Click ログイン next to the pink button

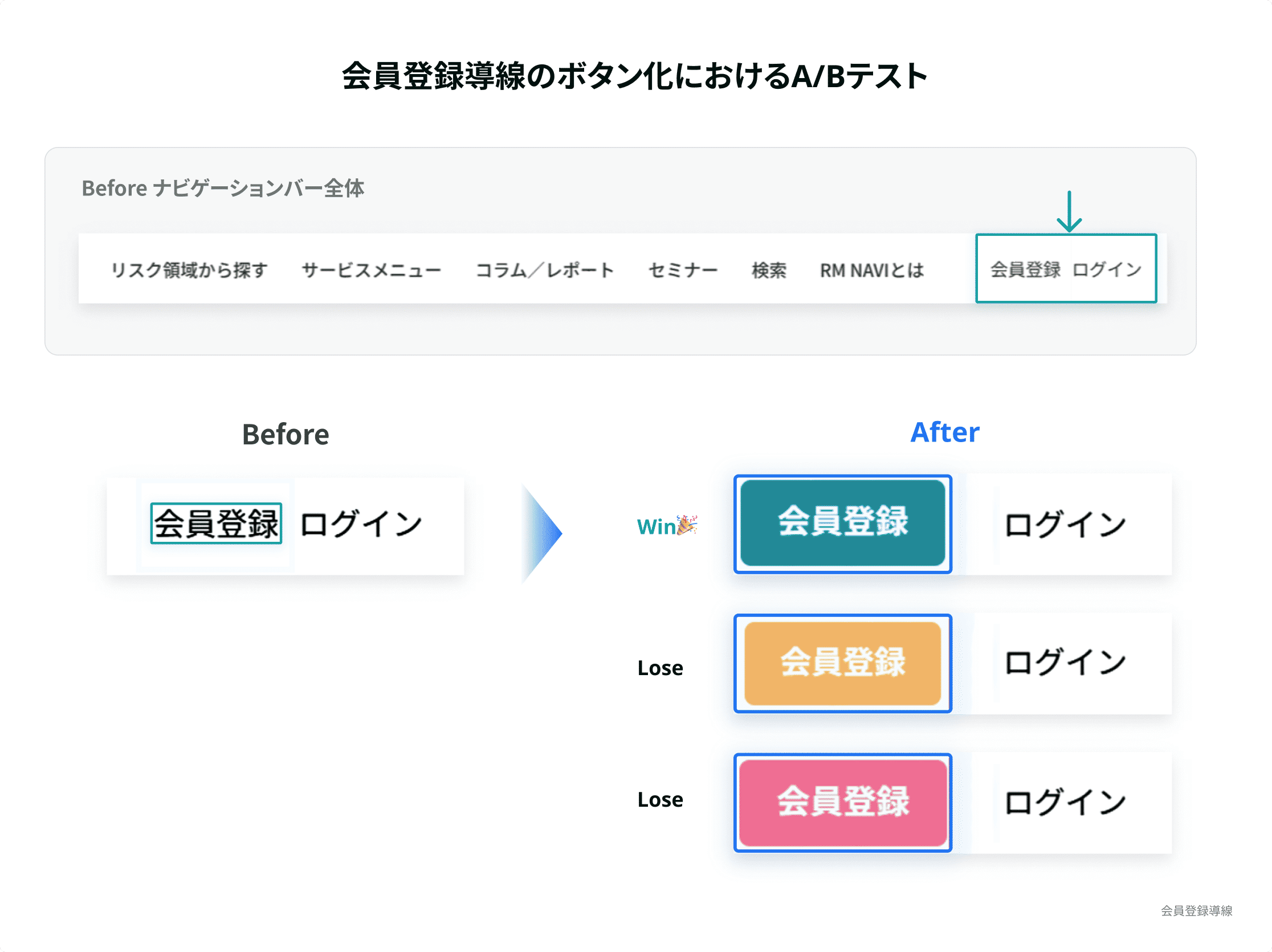[x=1065, y=802]
